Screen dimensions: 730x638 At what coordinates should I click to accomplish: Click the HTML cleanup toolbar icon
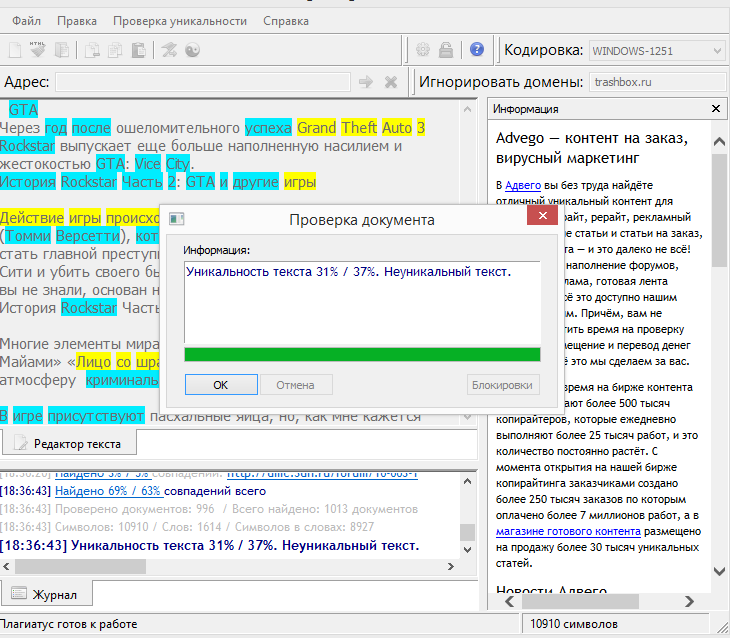[x=38, y=49]
